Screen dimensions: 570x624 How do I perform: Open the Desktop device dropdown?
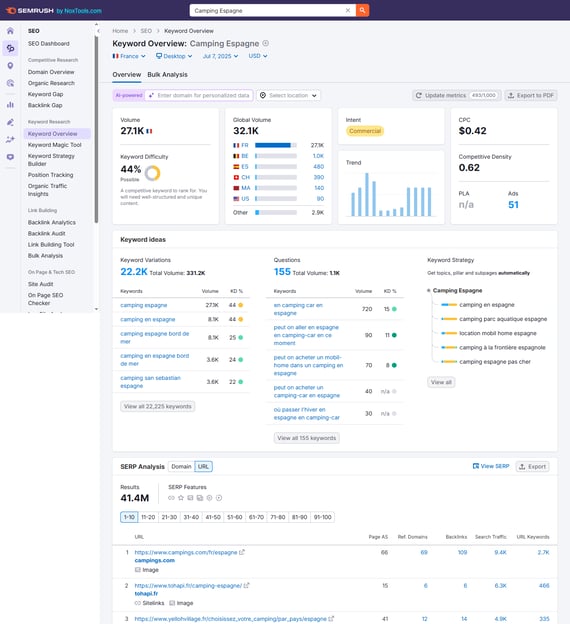[174, 56]
